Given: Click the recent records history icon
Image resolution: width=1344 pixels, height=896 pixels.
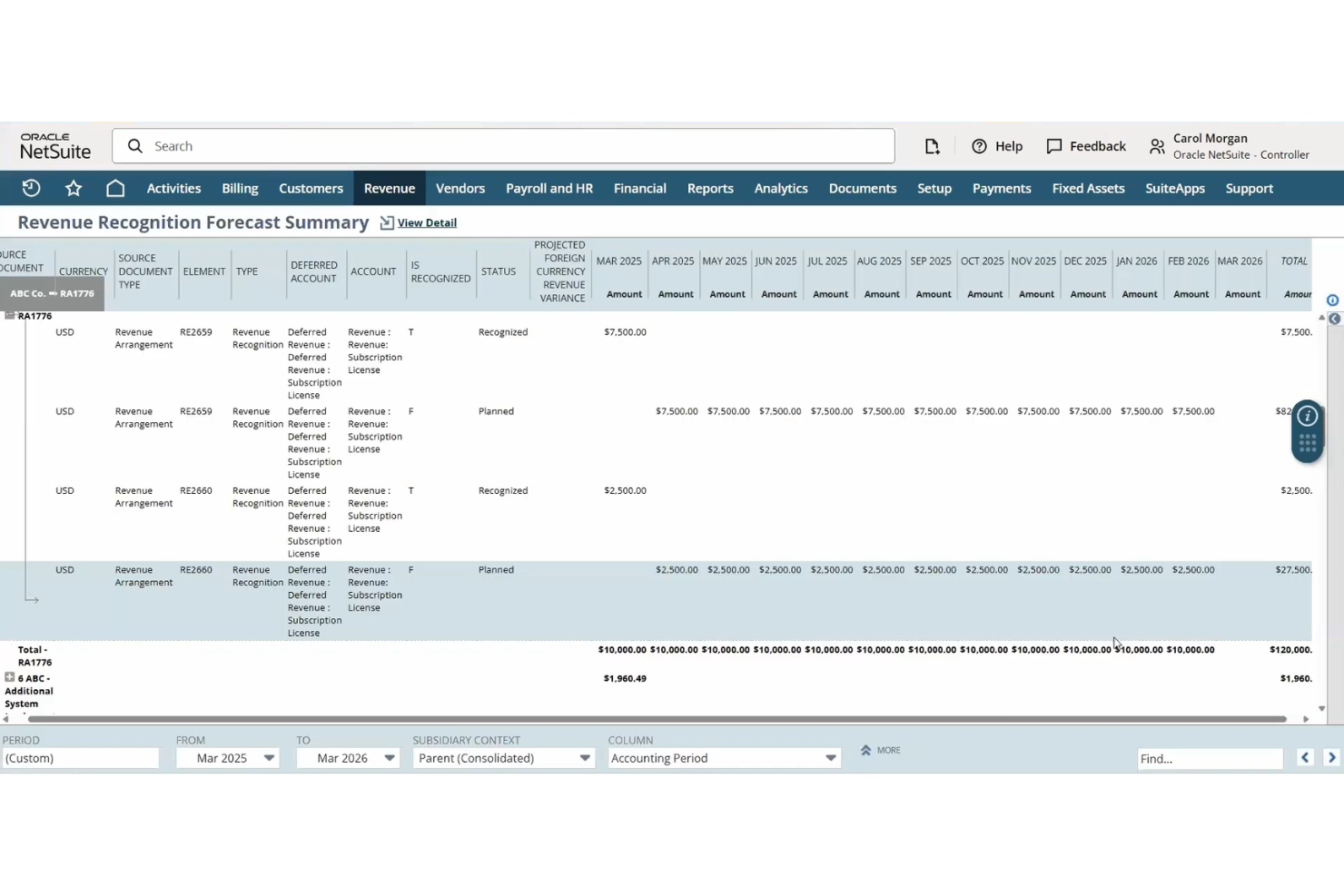Looking at the screenshot, I should click(x=30, y=188).
